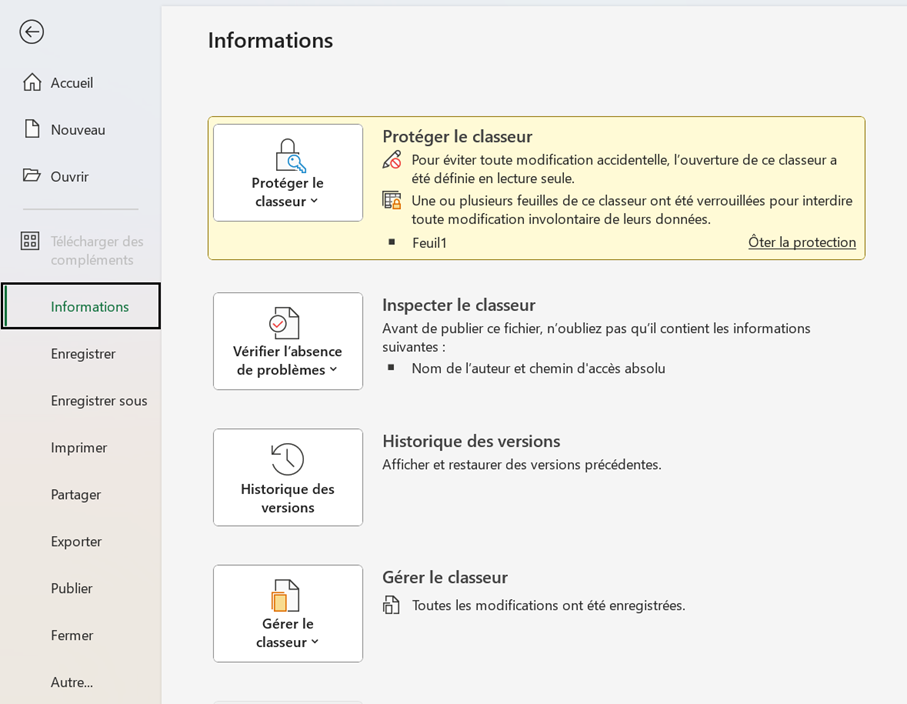
Task: Click the Protéger le classeur heading text
Action: pos(457,137)
